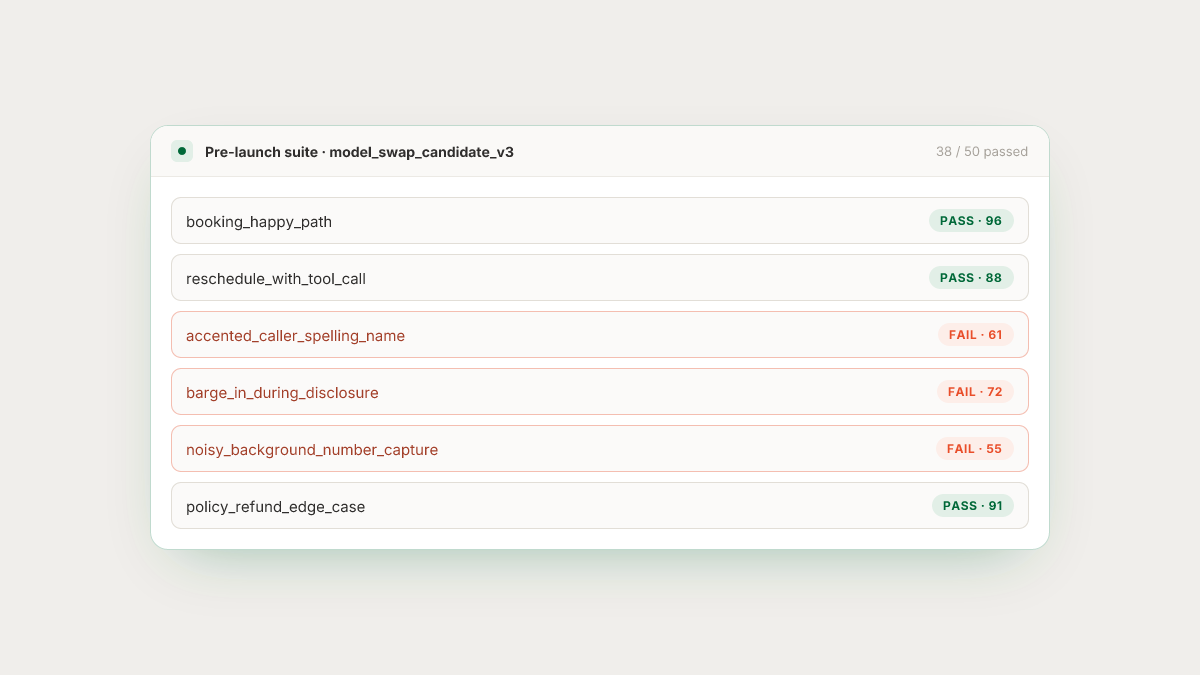The height and width of the screenshot is (675, 1200).
Task: Click the PASS · 88 badge
Action: [971, 278]
